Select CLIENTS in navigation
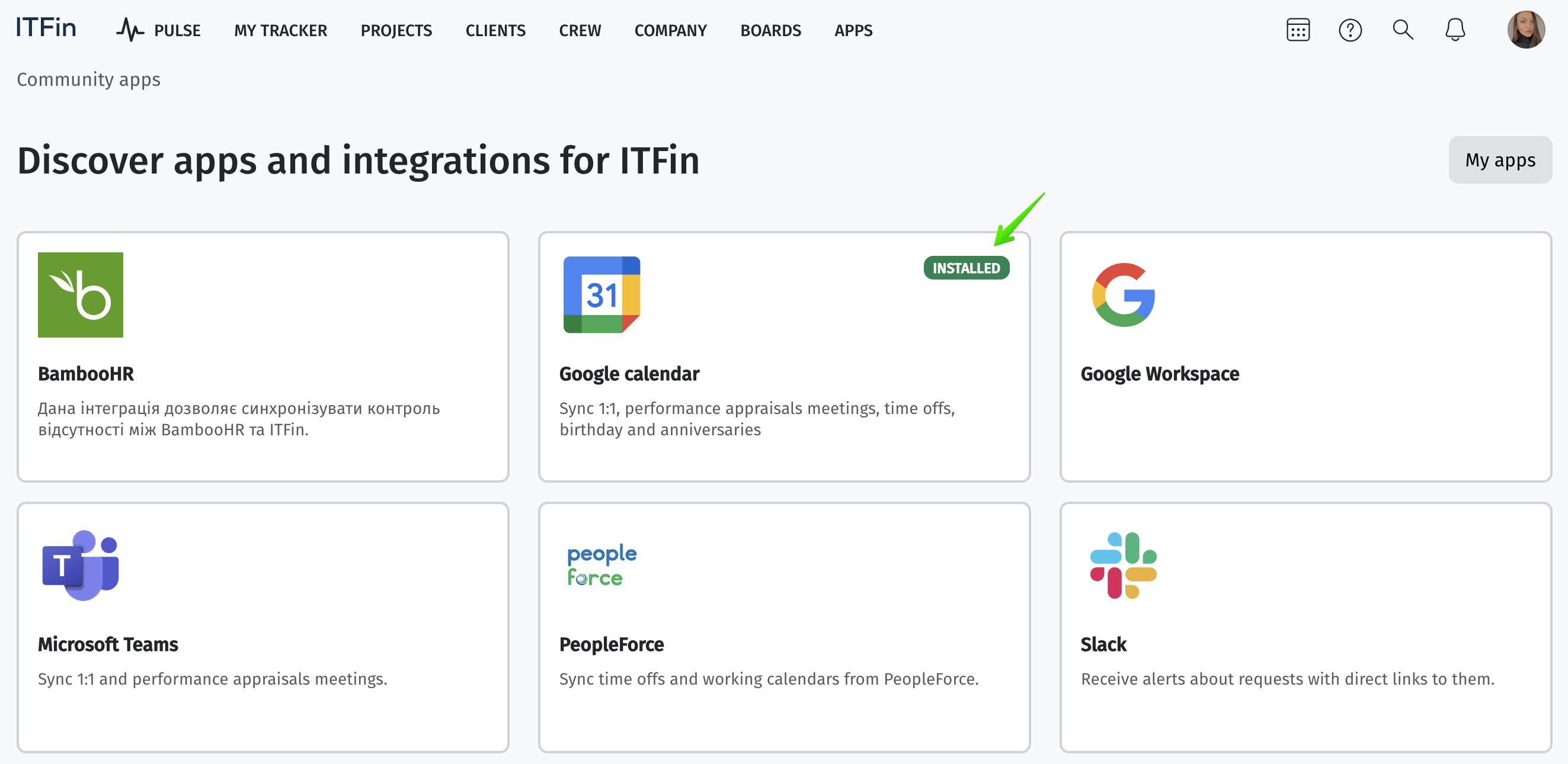 495,30
